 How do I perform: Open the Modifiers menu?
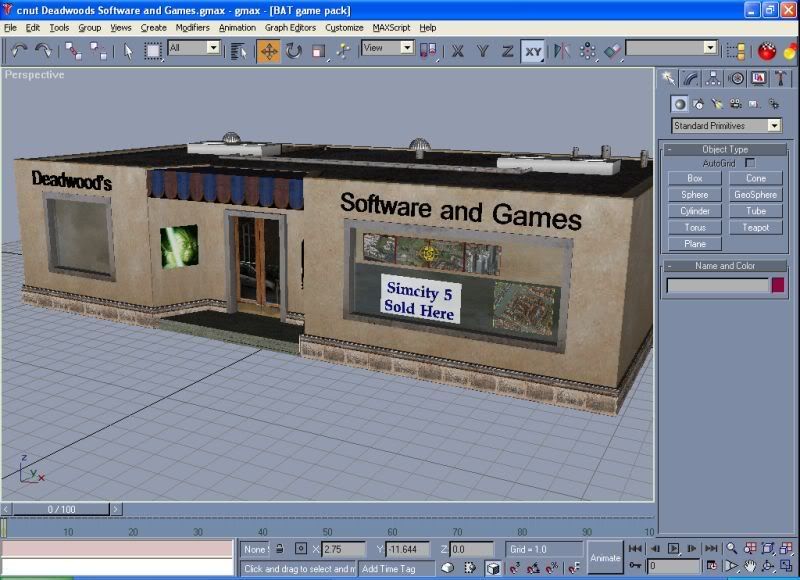click(192, 28)
